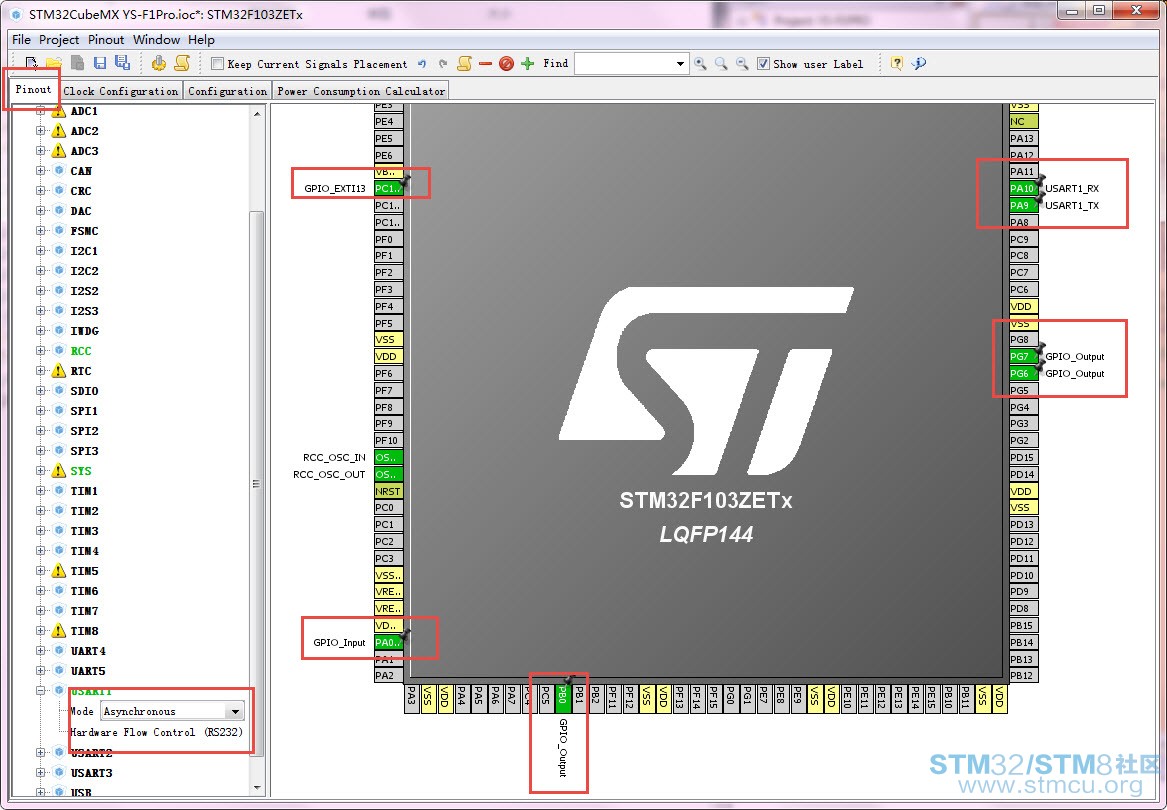Switch to the Configuration tab
Viewport: 1167px width, 810px height.
pos(227,91)
